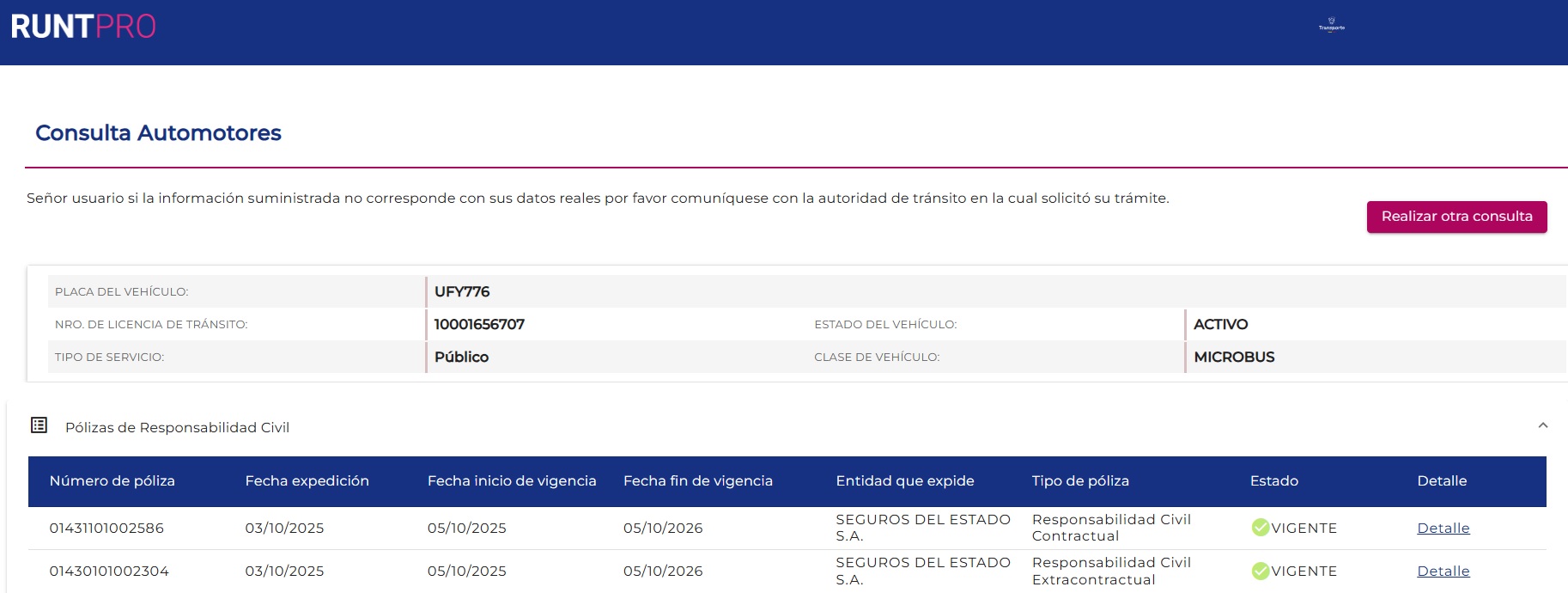
Task: Click the vehicle plate value UFY776
Action: (462, 291)
